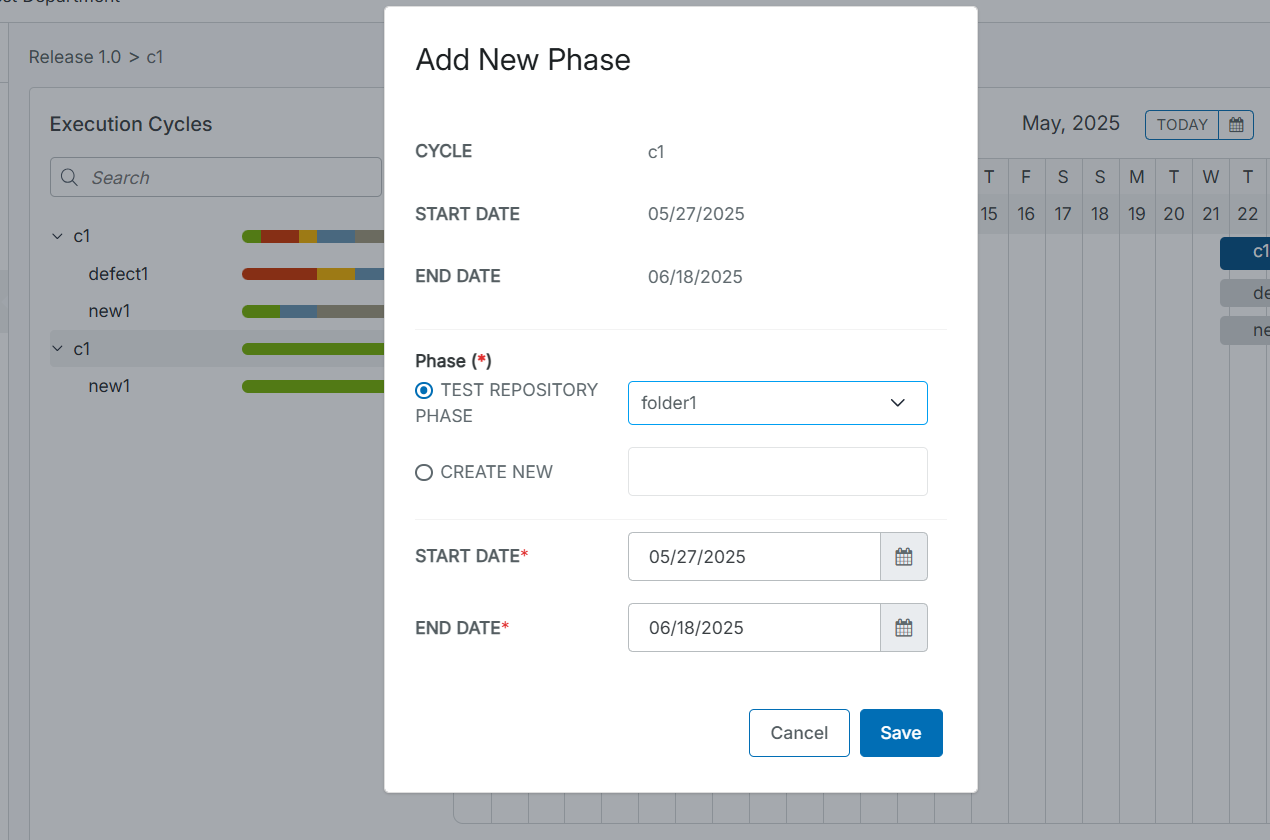Click the Create New phase name field
The width and height of the screenshot is (1270, 840).
(777, 472)
